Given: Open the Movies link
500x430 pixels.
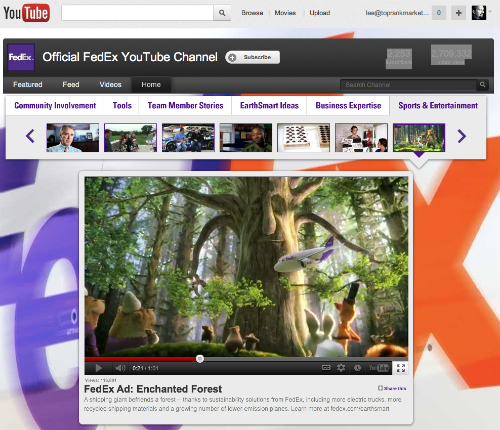Looking at the screenshot, I should point(285,13).
